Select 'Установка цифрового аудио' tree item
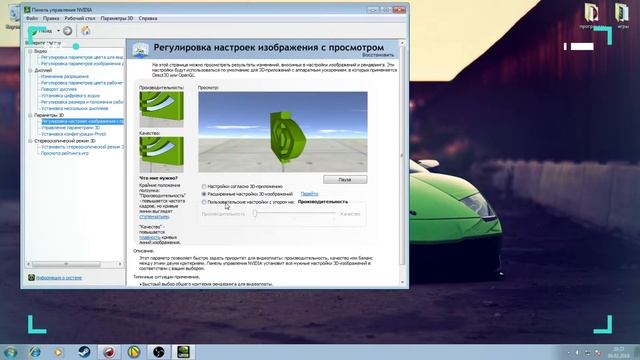640x360 pixels. pyautogui.click(x=70, y=96)
